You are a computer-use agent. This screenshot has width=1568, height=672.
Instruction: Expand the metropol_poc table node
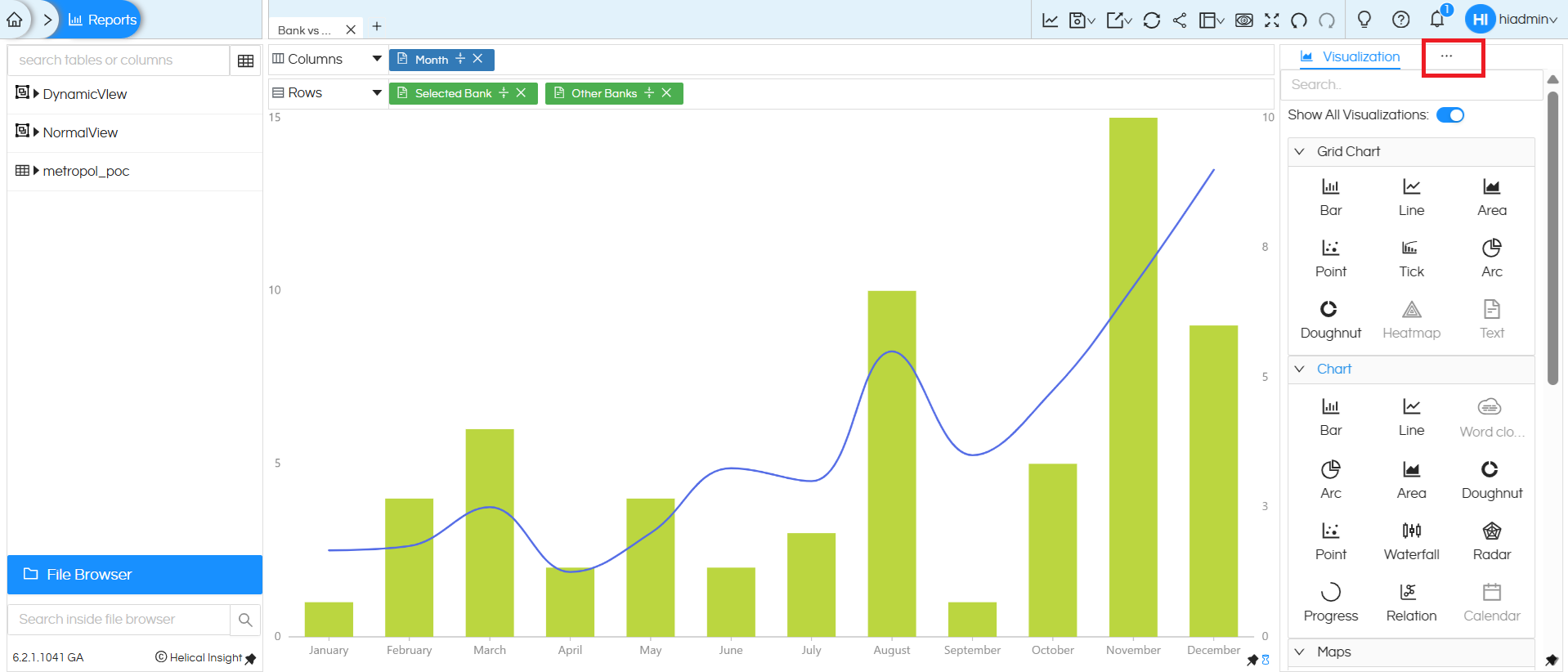pyautogui.click(x=36, y=171)
